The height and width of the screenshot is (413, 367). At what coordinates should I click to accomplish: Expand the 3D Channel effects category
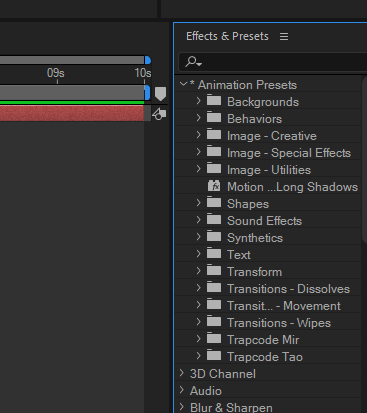click(x=182, y=373)
